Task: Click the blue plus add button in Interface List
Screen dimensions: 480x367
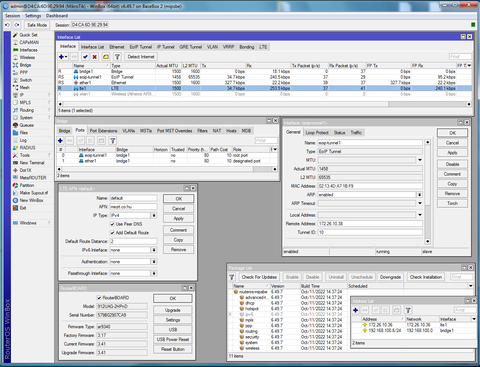Action: [63, 57]
